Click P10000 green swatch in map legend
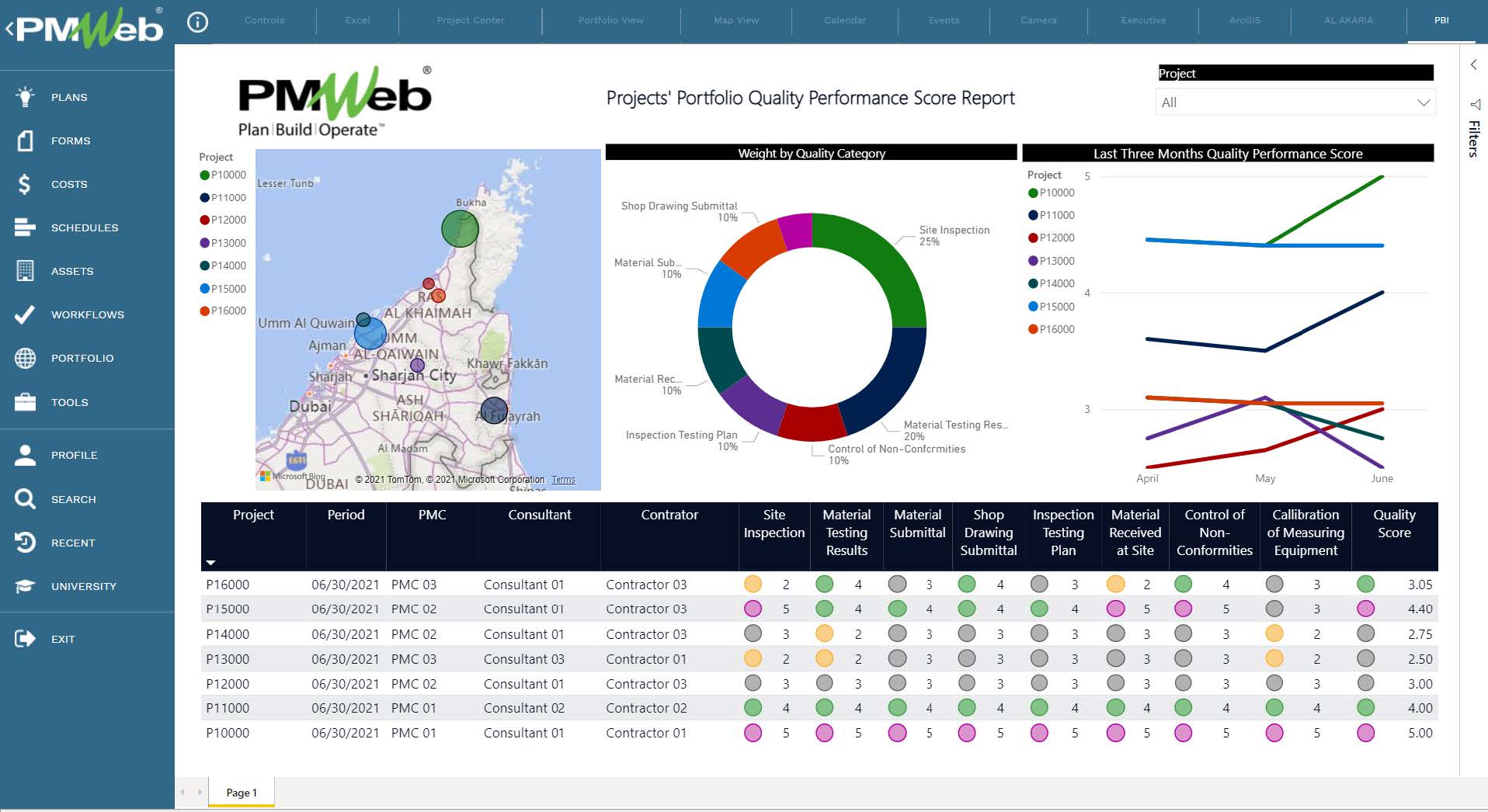 tap(205, 175)
